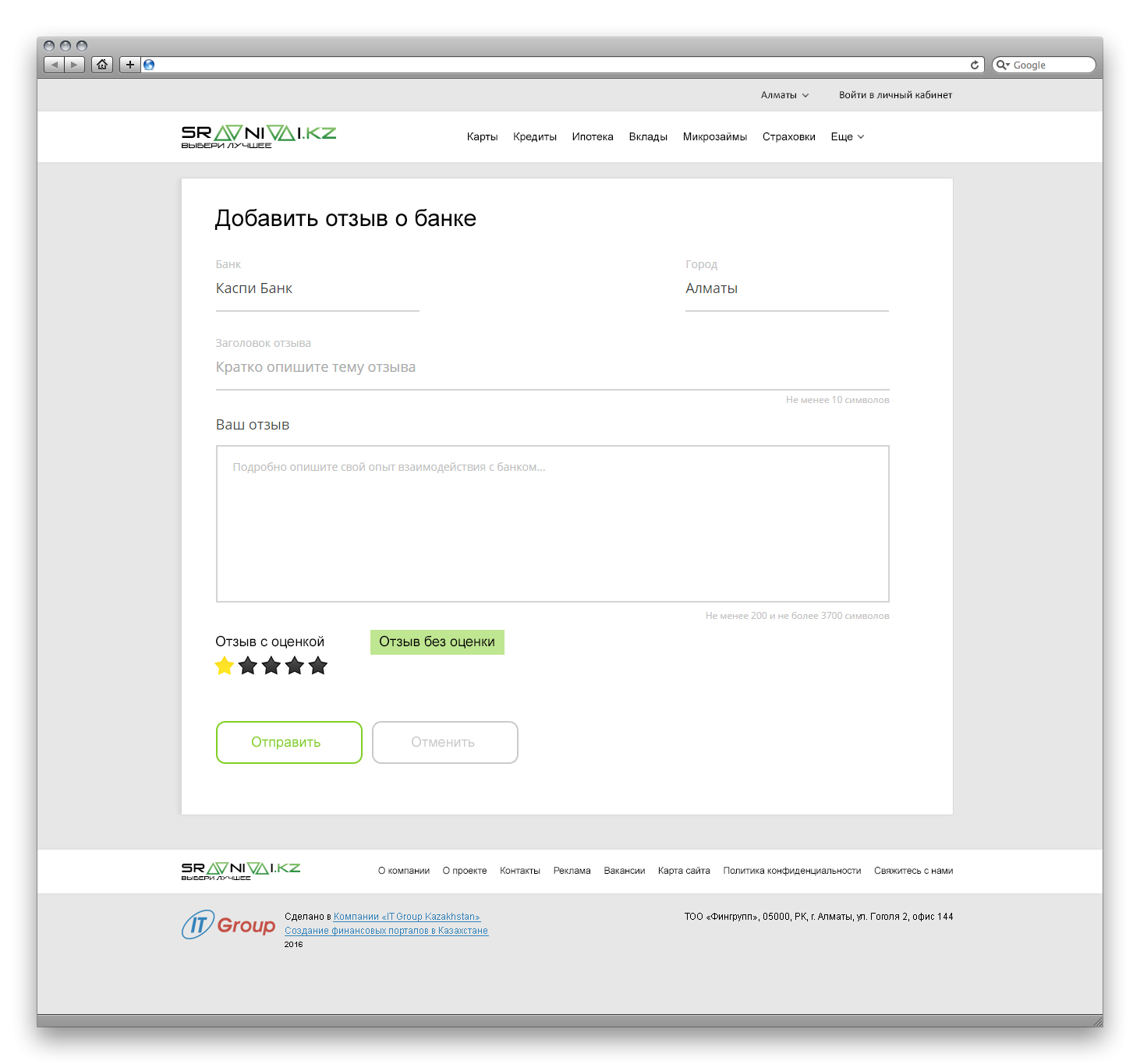Screen dimensions: 1140x1064
Task: Focus the Заголовок отзыва title input
Action: coord(553,368)
